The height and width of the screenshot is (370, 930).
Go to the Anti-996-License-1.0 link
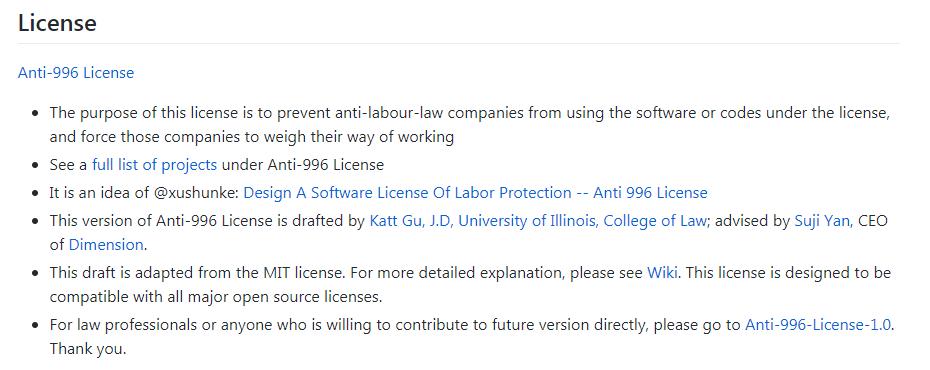(818, 325)
